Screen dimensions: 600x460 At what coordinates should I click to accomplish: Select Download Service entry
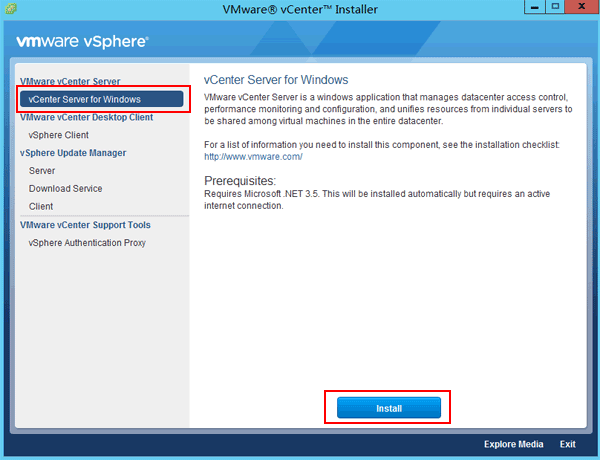[x=65, y=189]
